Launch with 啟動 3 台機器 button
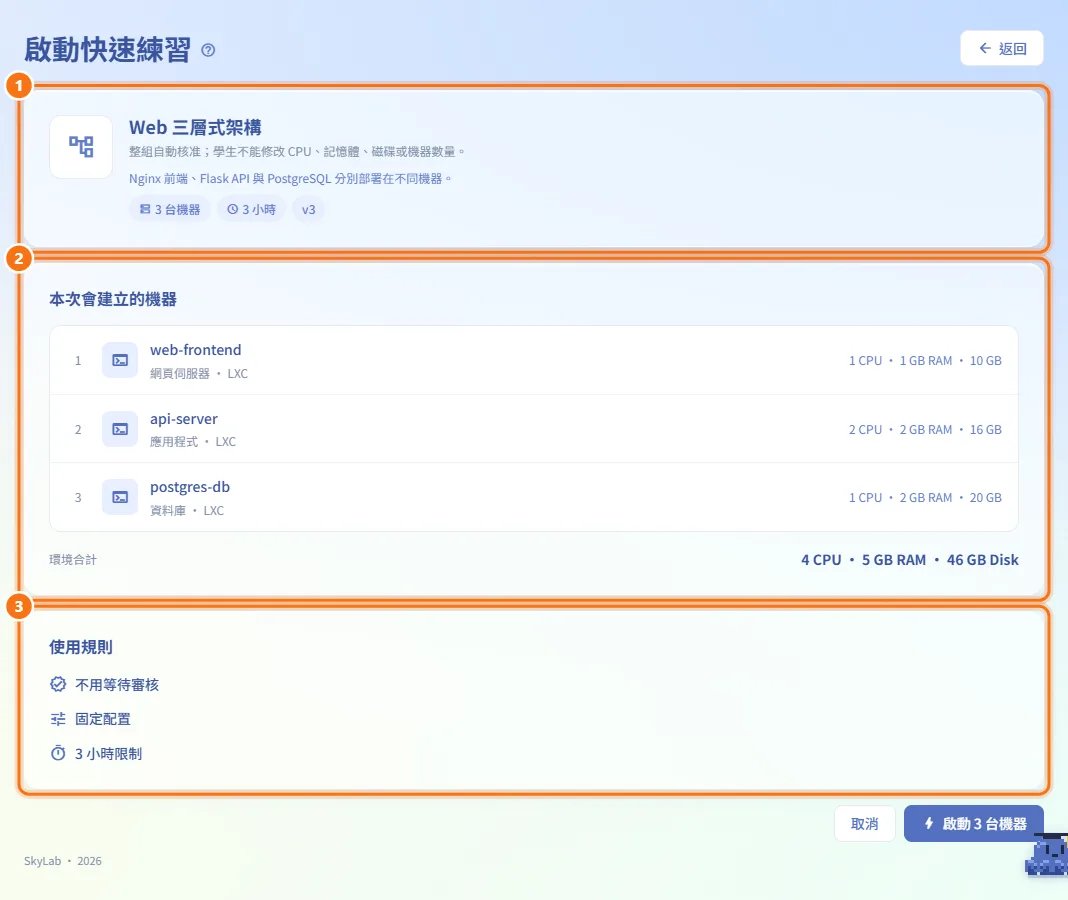This screenshot has height=900, width=1068. click(x=974, y=824)
